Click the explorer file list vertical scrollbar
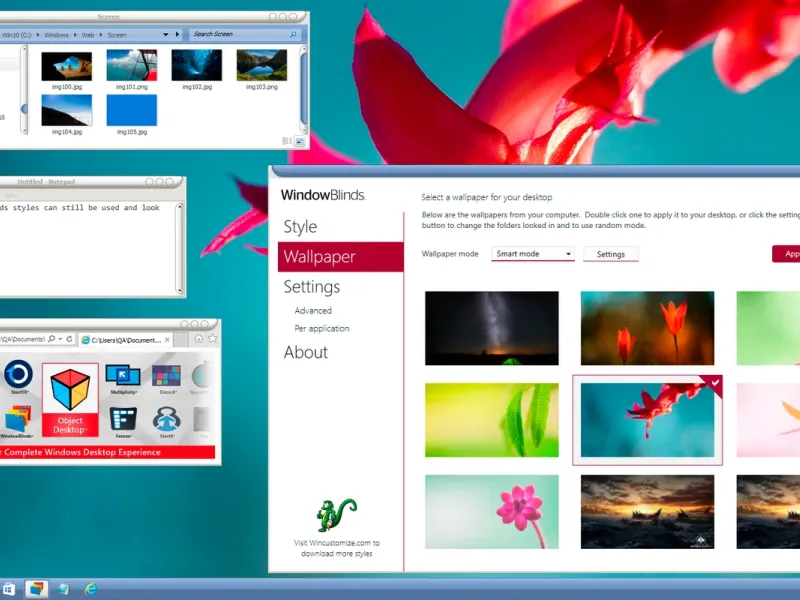Screen dimensions: 800x600 (304, 91)
